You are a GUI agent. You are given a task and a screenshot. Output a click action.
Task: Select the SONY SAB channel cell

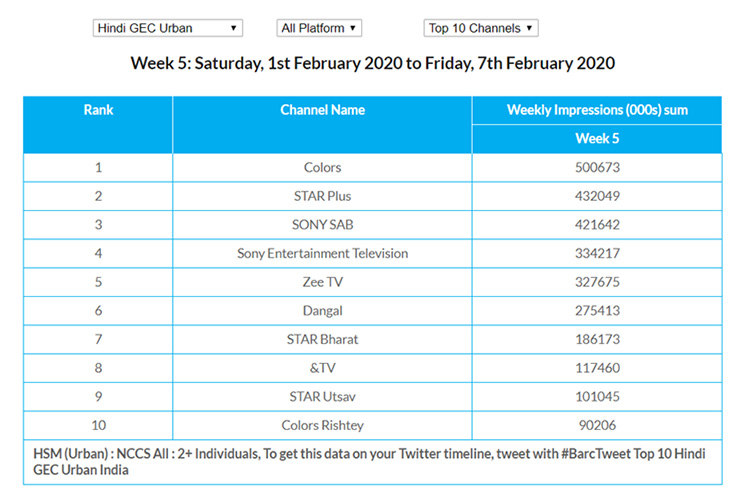[322, 224]
